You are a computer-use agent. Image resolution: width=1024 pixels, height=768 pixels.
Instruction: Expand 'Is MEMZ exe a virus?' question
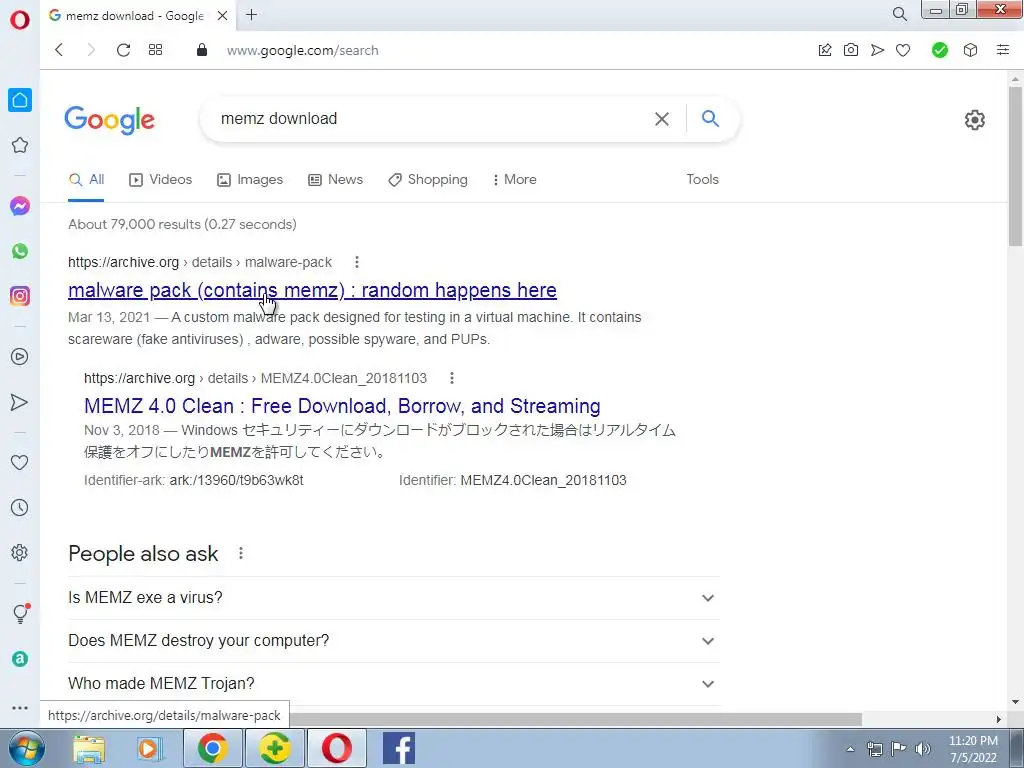click(394, 598)
